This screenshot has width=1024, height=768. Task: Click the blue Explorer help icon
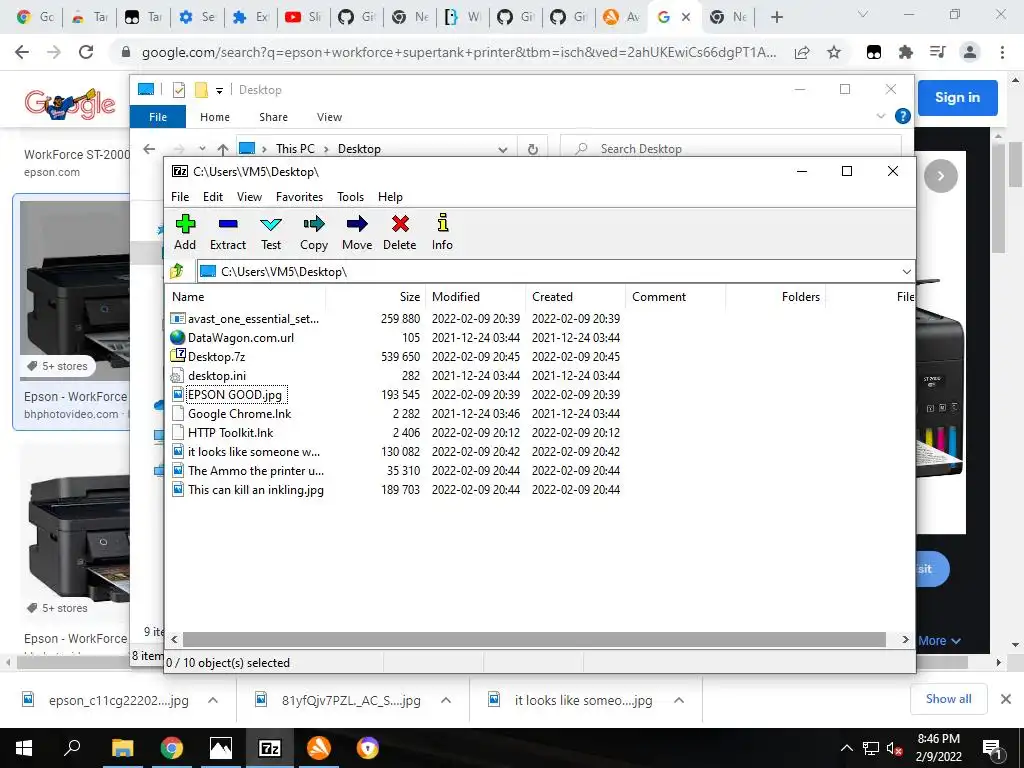click(903, 116)
